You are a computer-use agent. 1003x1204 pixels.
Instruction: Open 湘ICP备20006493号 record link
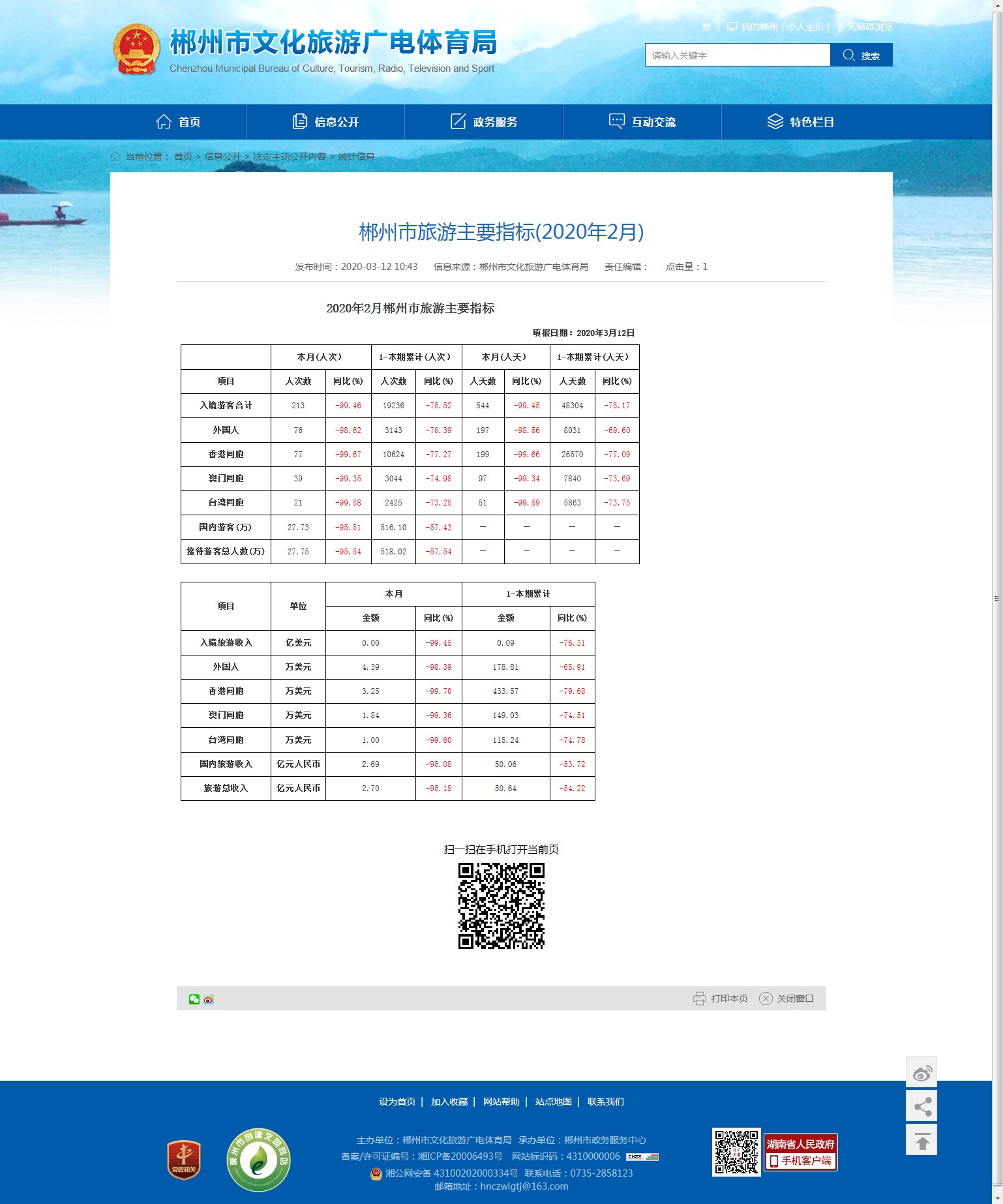coord(460,1156)
